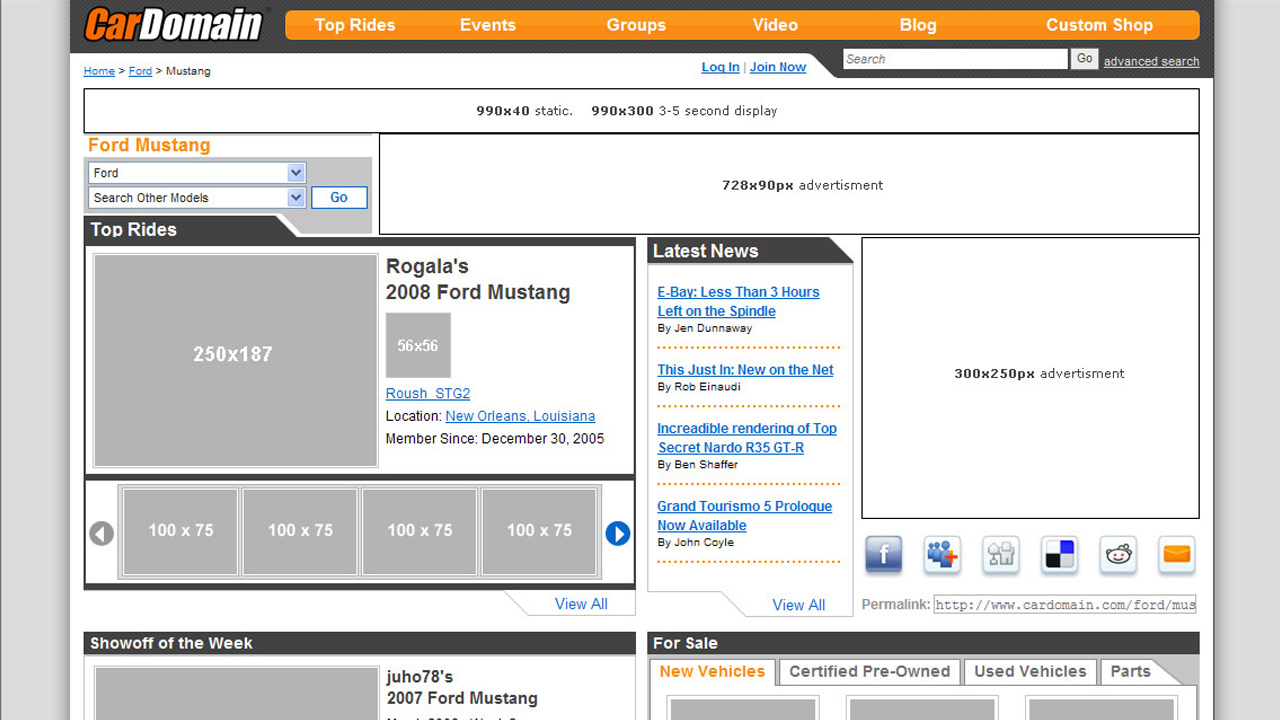Switch to the Certified Pre-Owned tab
Viewport: 1280px width, 720px height.
click(x=869, y=672)
